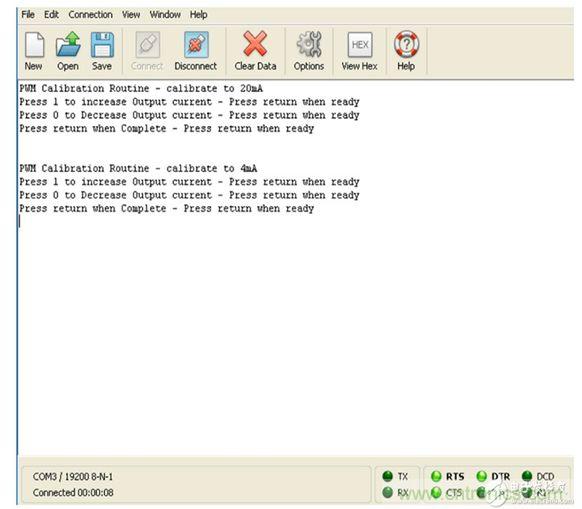The width and height of the screenshot is (582, 509).
Task: Toggle the RTS signal indicator
Action: pos(436,476)
